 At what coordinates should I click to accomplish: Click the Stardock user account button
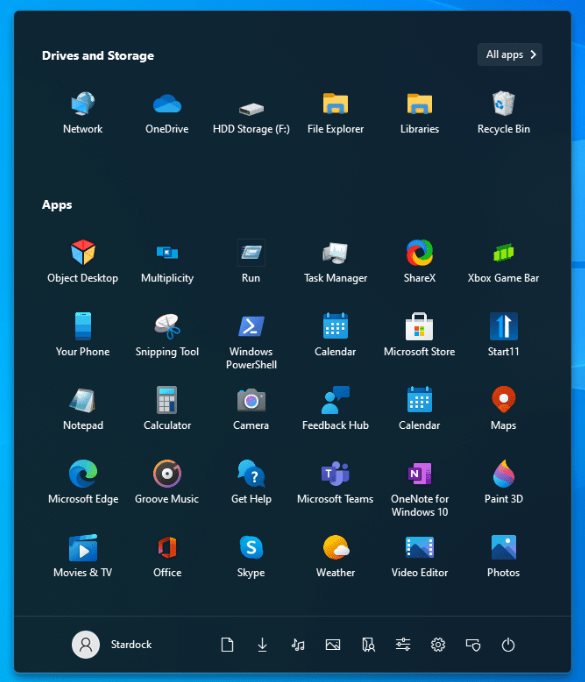pyautogui.click(x=112, y=645)
